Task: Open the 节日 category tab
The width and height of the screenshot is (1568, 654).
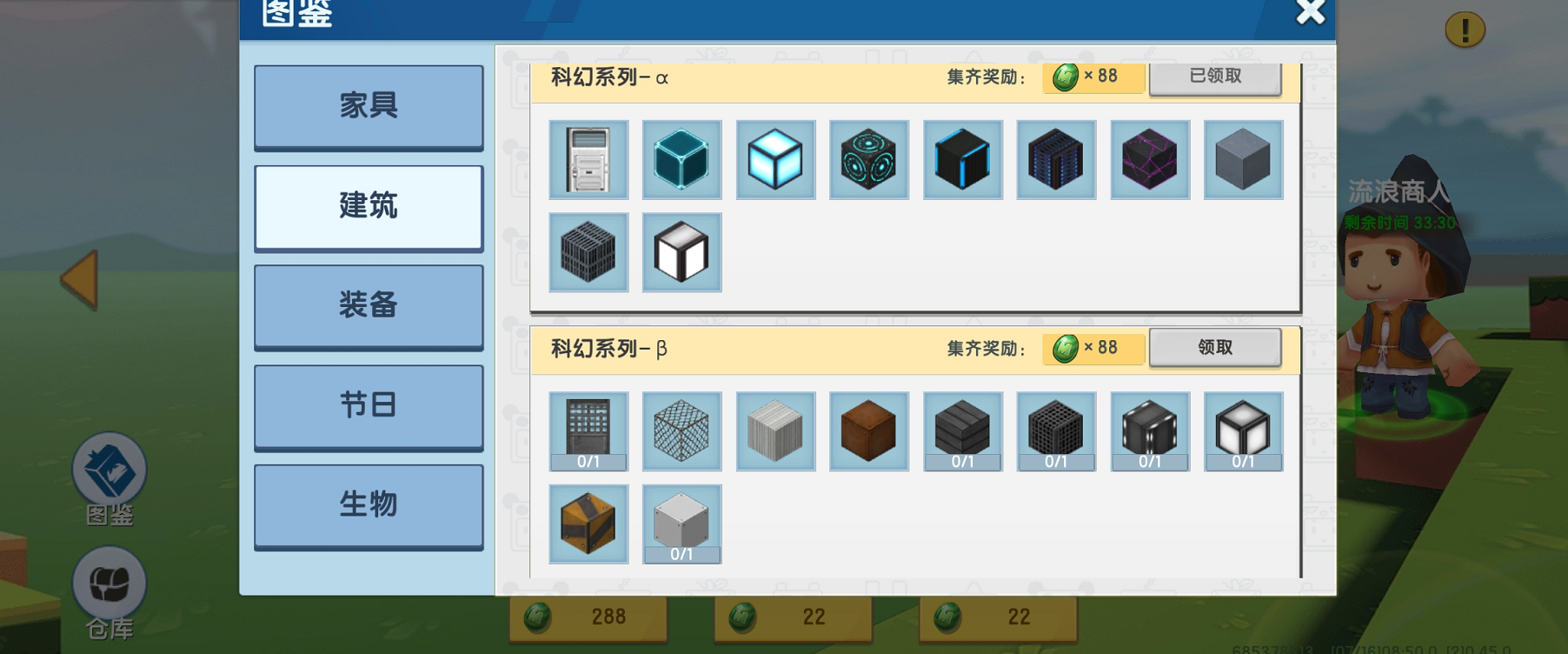Action: coord(369,406)
